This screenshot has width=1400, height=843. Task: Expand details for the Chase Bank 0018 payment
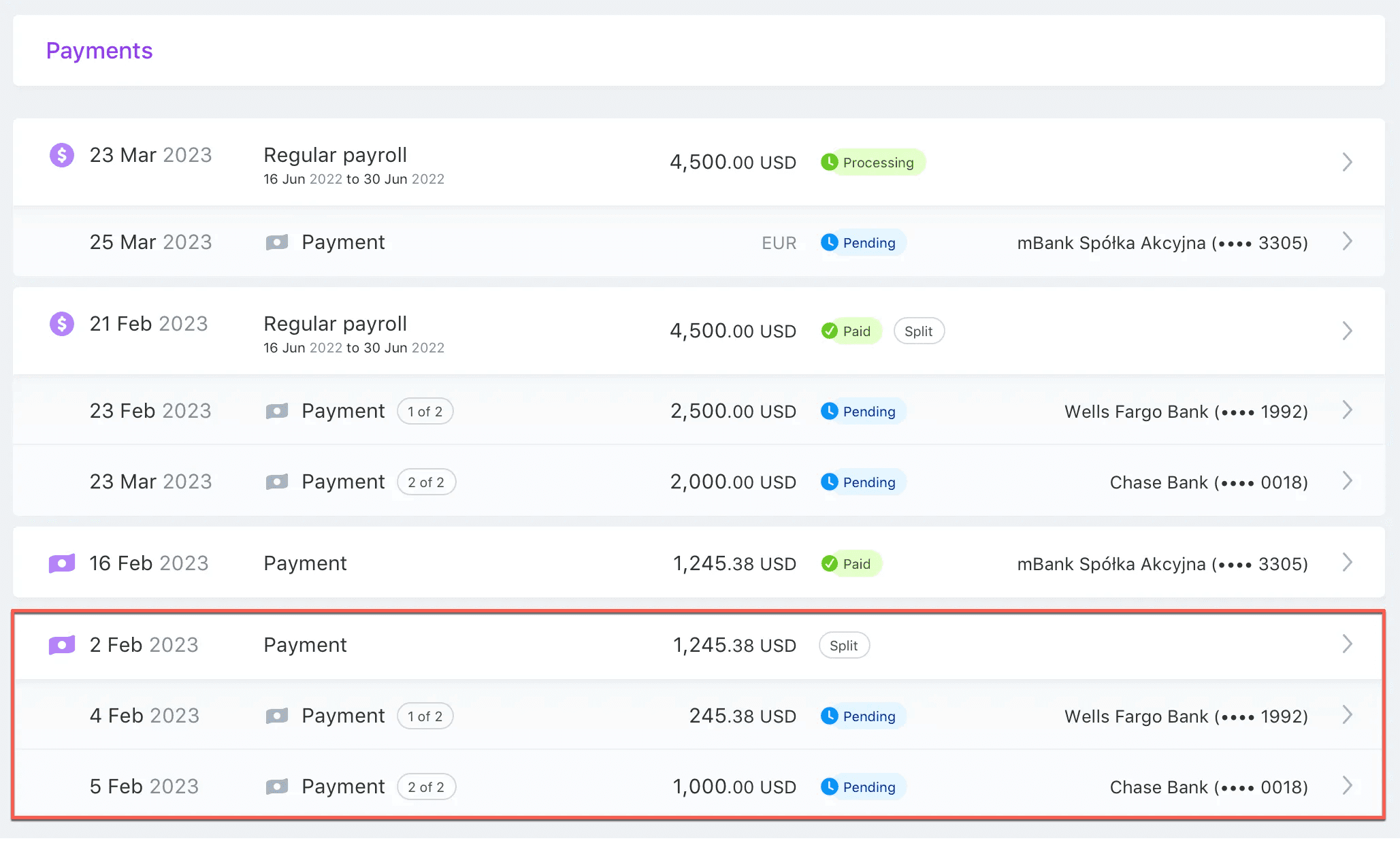1348,481
